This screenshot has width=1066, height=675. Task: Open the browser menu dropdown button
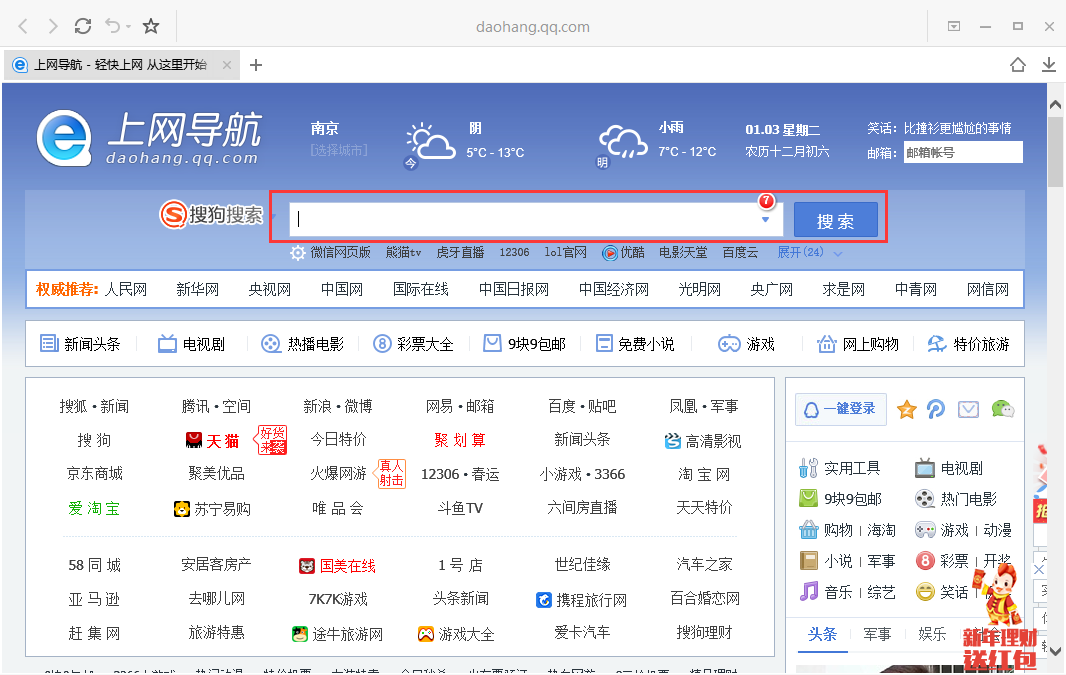coord(954,26)
